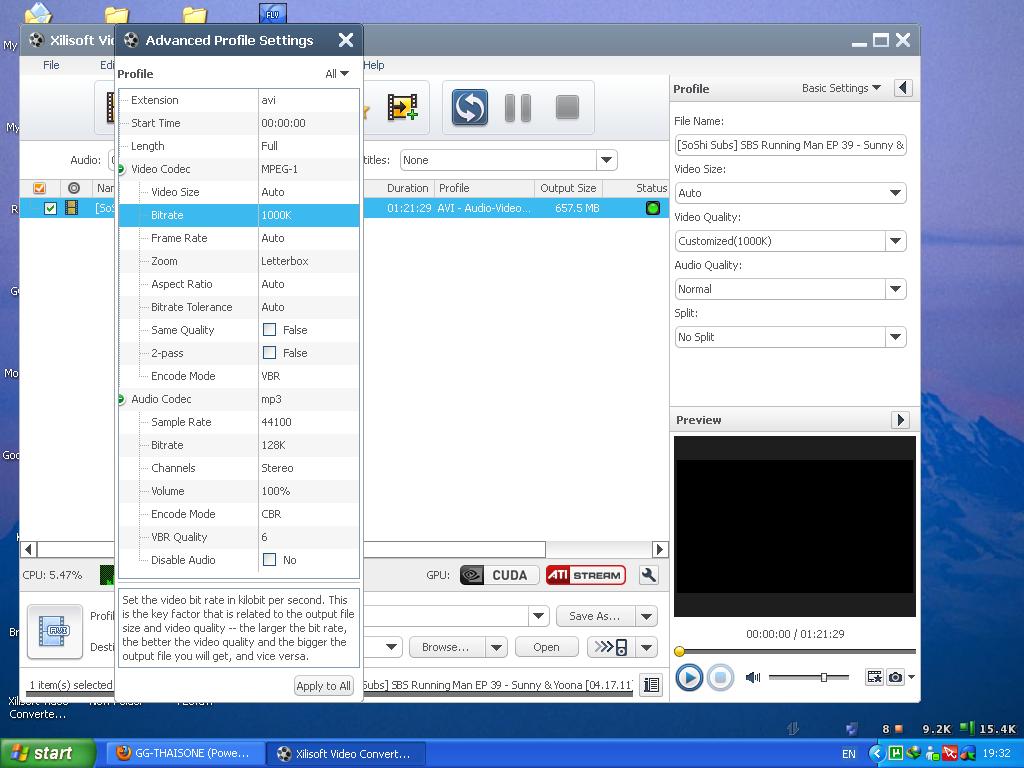Click the ATI Stream button

coord(585,575)
